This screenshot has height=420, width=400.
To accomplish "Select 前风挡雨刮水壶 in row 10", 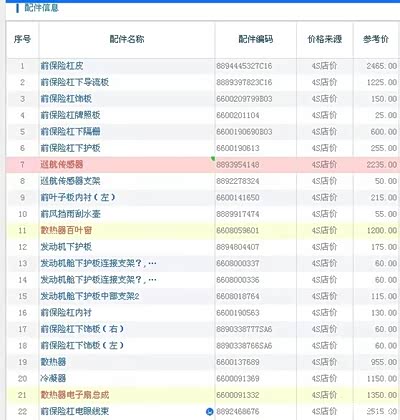I will 70,214.
